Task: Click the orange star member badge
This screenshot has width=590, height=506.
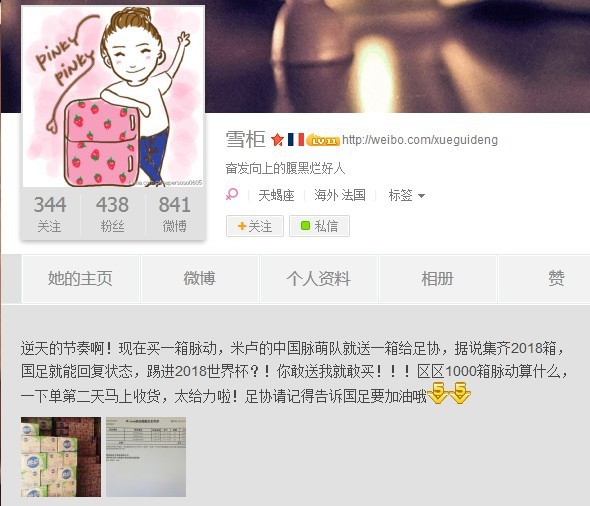Action: coord(277,140)
